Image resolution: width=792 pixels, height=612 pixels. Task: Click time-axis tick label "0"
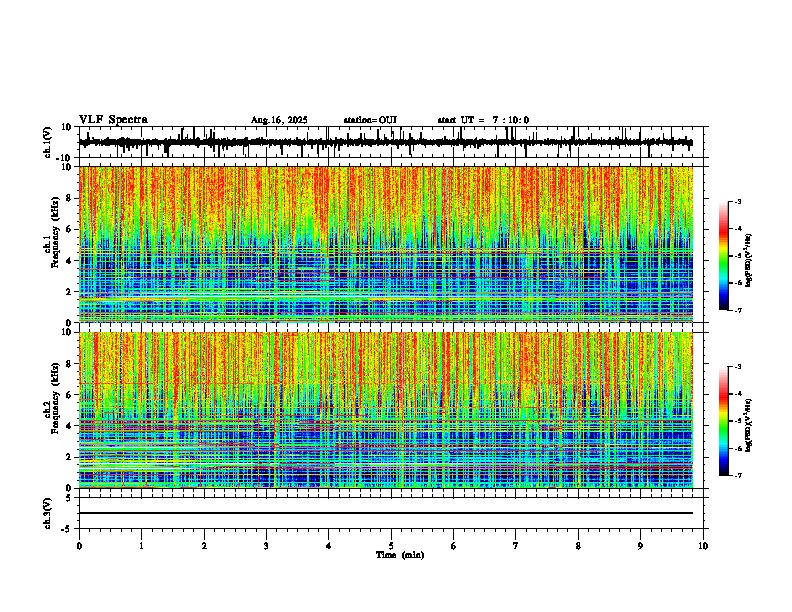[x=79, y=546]
